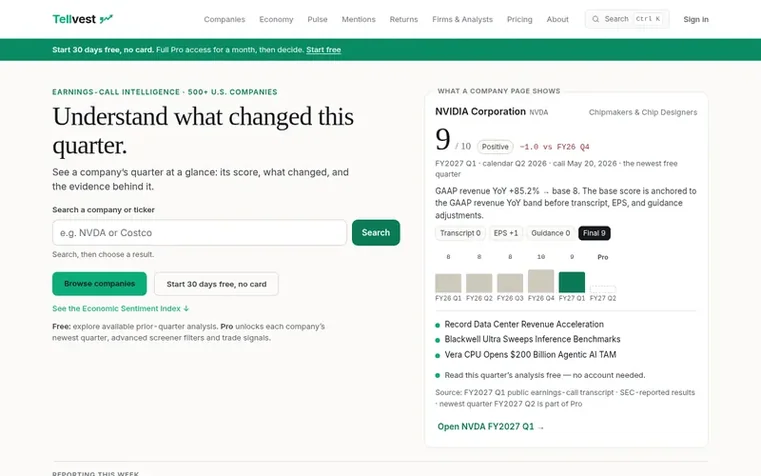
Task: Click the NVDA ticker label
Action: click(x=539, y=113)
